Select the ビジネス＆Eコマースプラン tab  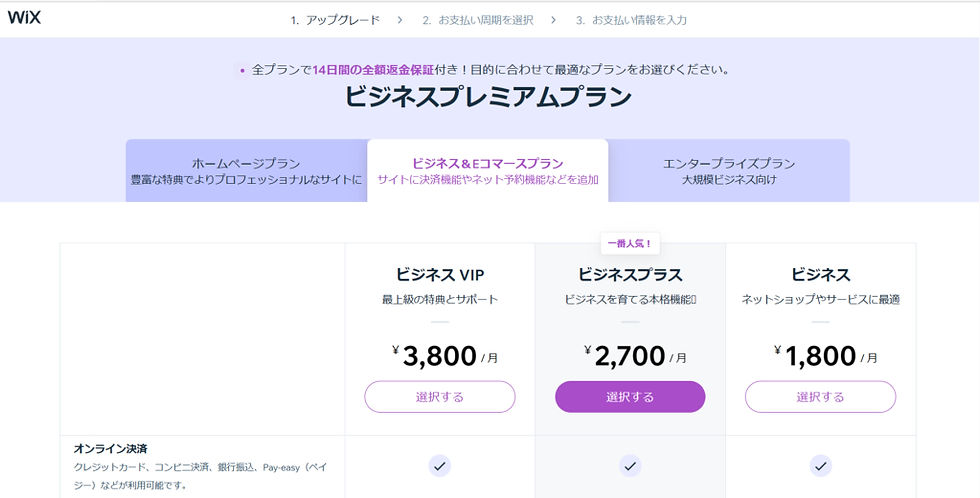(x=488, y=171)
